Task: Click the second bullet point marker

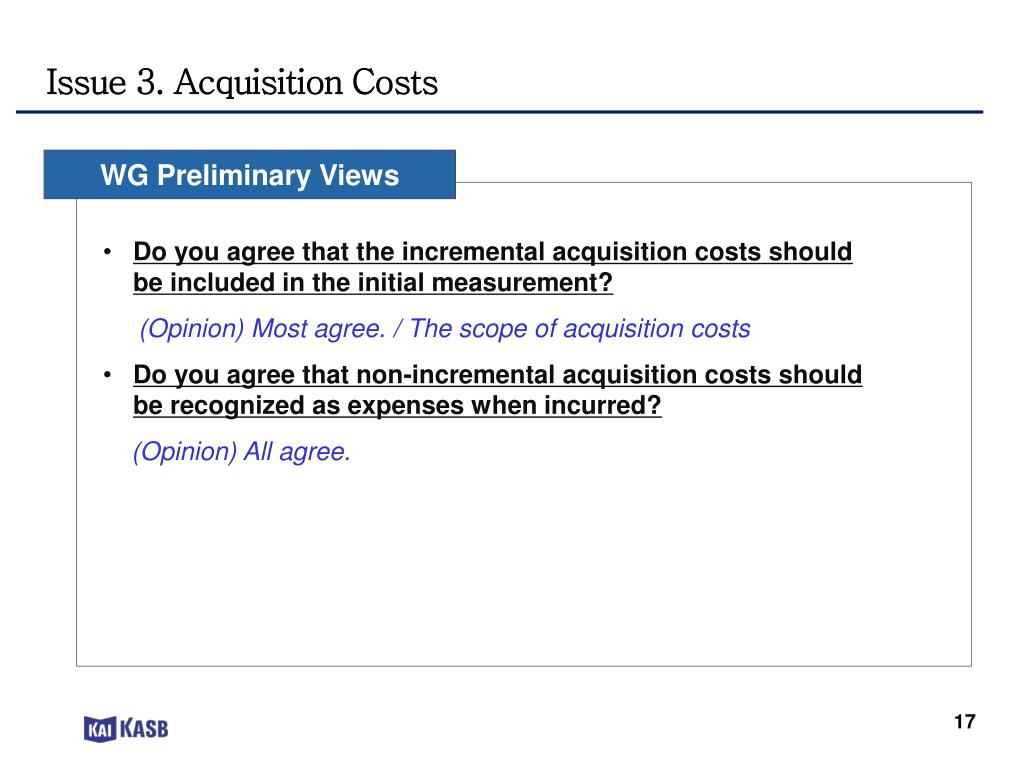Action: [108, 375]
